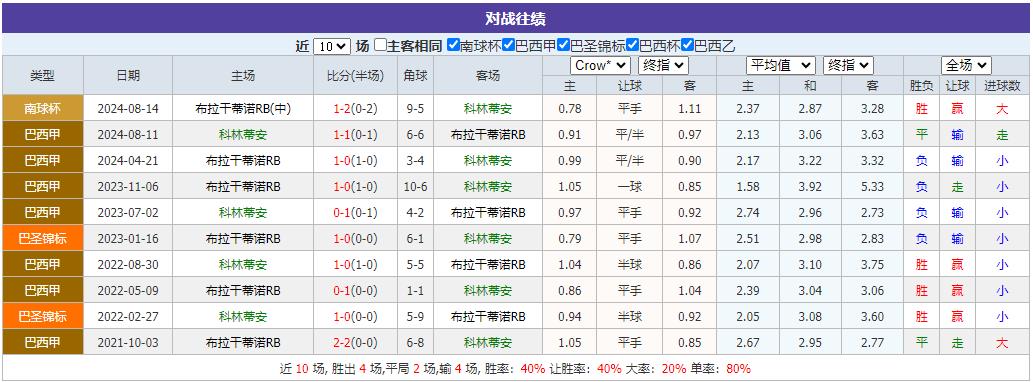The width and height of the screenshot is (1033, 382).
Task: Click the average odds value 5.33
Action: click(872, 186)
